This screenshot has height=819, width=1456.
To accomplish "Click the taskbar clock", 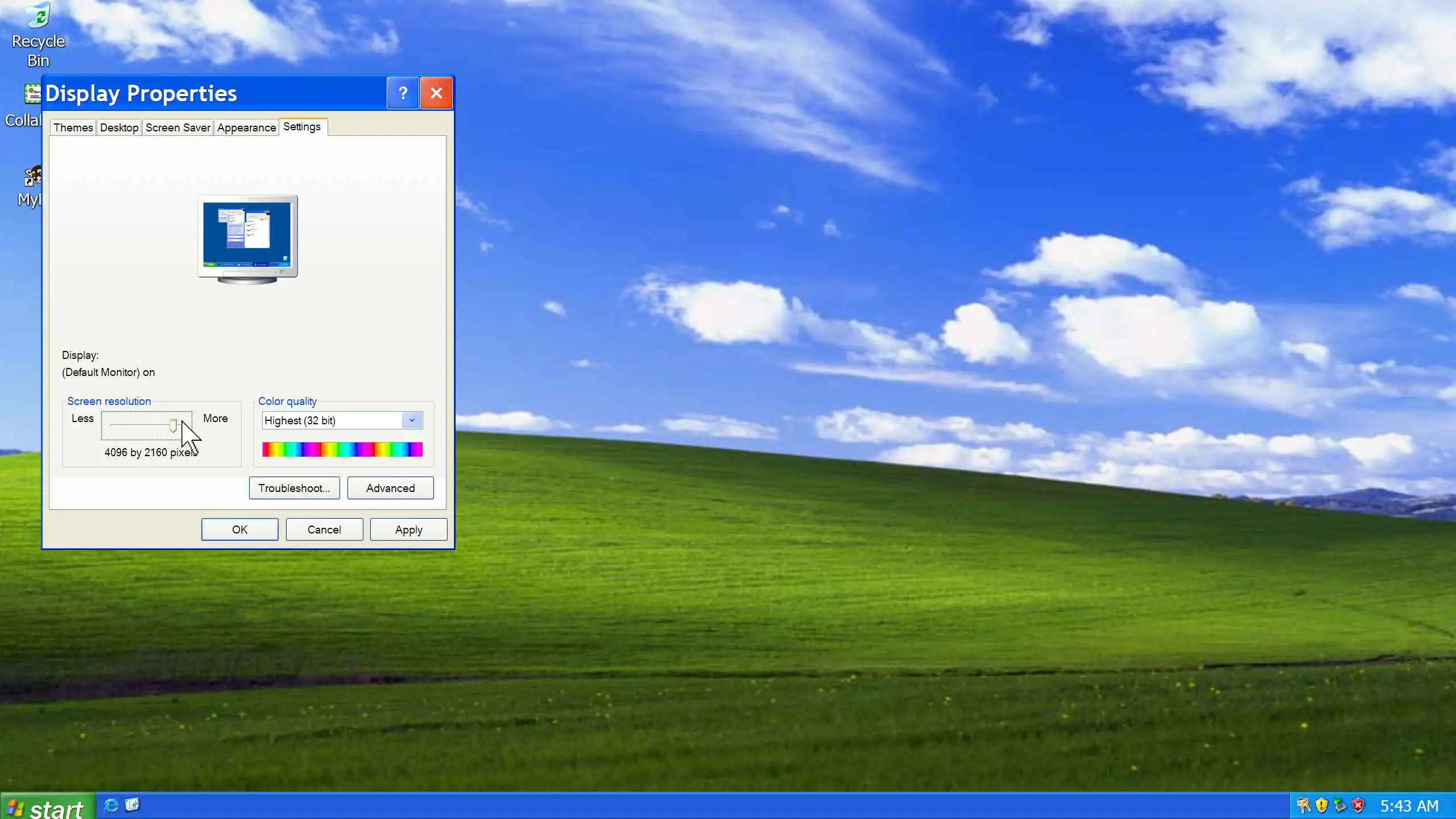I will click(x=1409, y=806).
